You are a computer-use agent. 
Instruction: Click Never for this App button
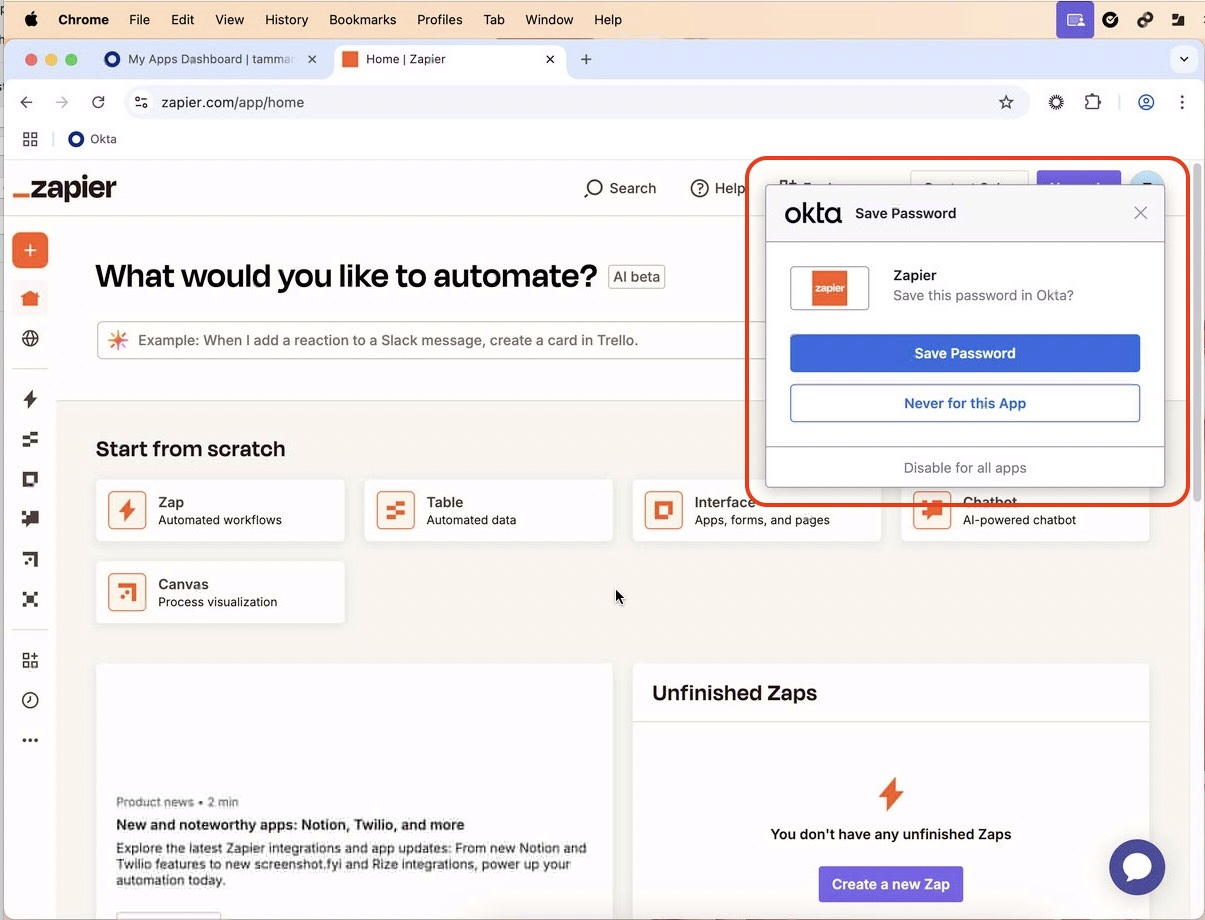pyautogui.click(x=965, y=403)
